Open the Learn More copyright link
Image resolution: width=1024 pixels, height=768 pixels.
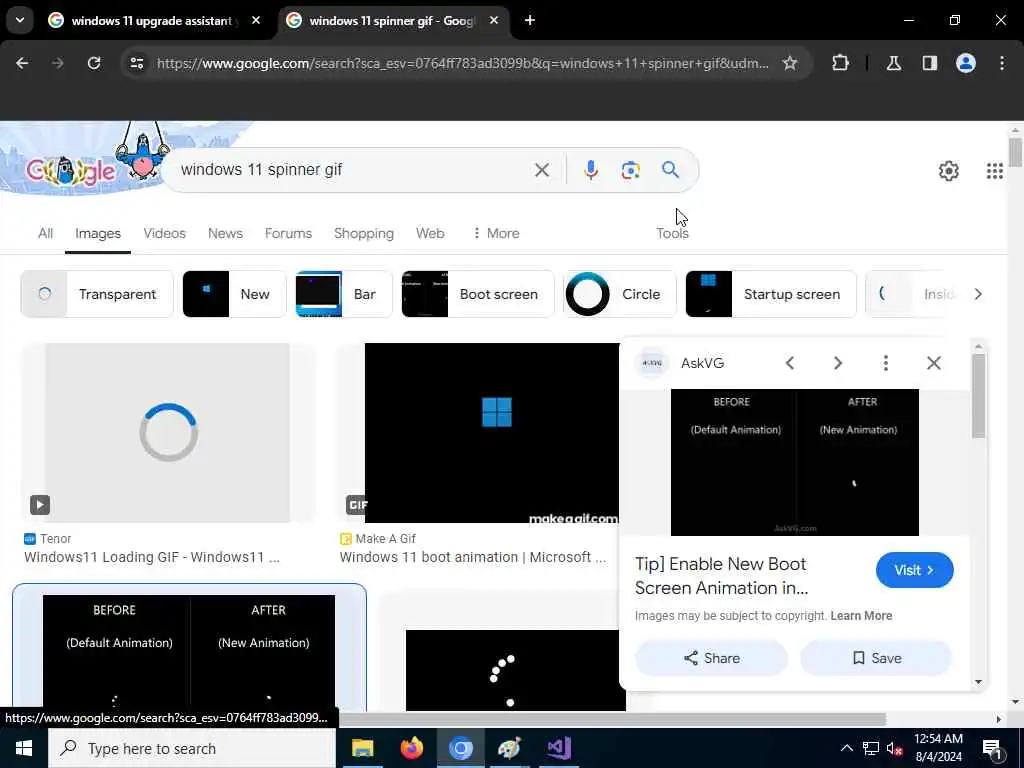point(861,616)
